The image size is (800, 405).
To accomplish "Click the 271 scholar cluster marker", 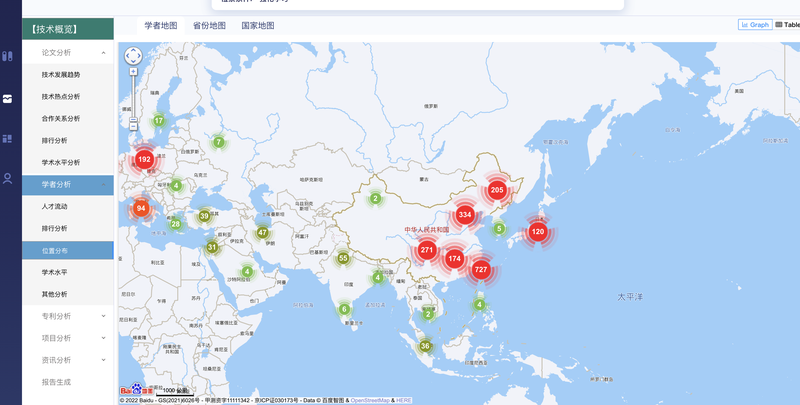I will point(427,250).
